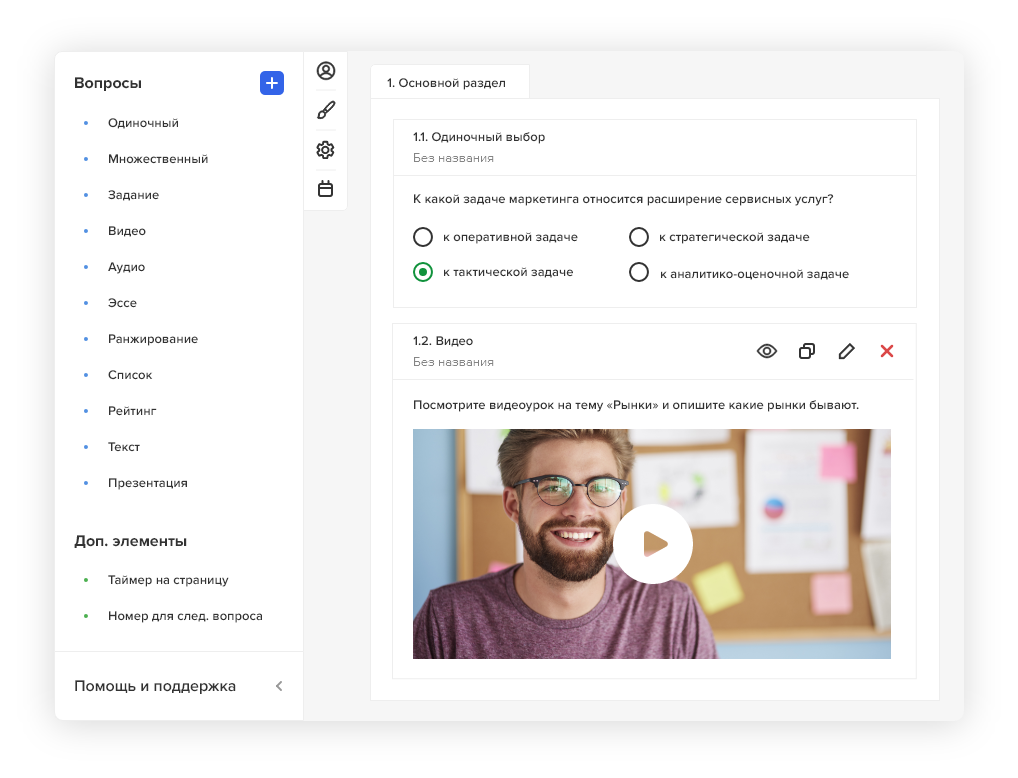Duplicate the Видео question with copy icon
Viewport: 1018px width, 778px height.
pyautogui.click(x=807, y=351)
